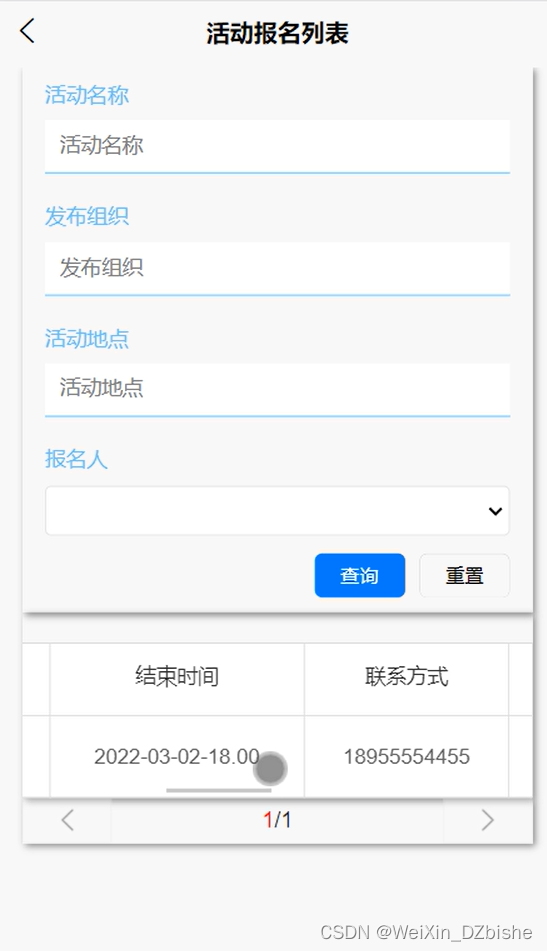Click the table horizontal scrollbar
The width and height of the screenshot is (547, 951).
click(218, 790)
